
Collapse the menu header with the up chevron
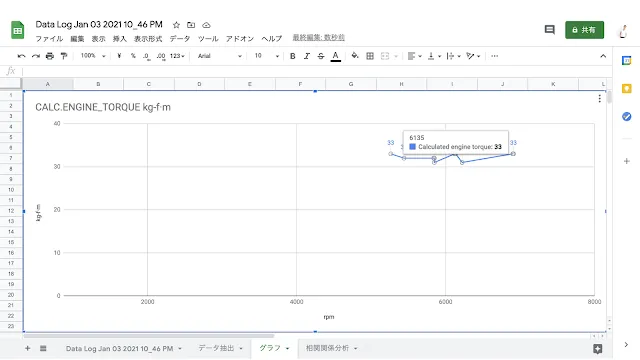click(603, 56)
